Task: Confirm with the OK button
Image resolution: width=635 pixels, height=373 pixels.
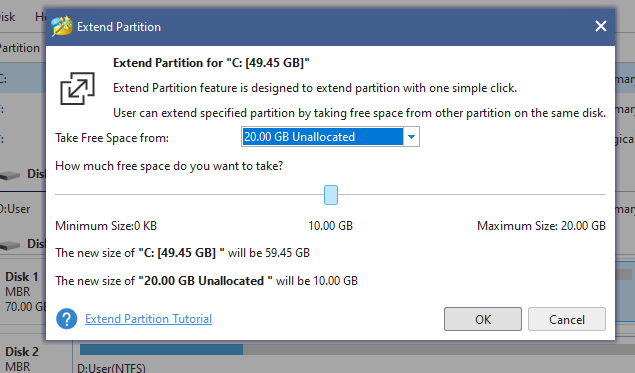Action: (x=483, y=319)
